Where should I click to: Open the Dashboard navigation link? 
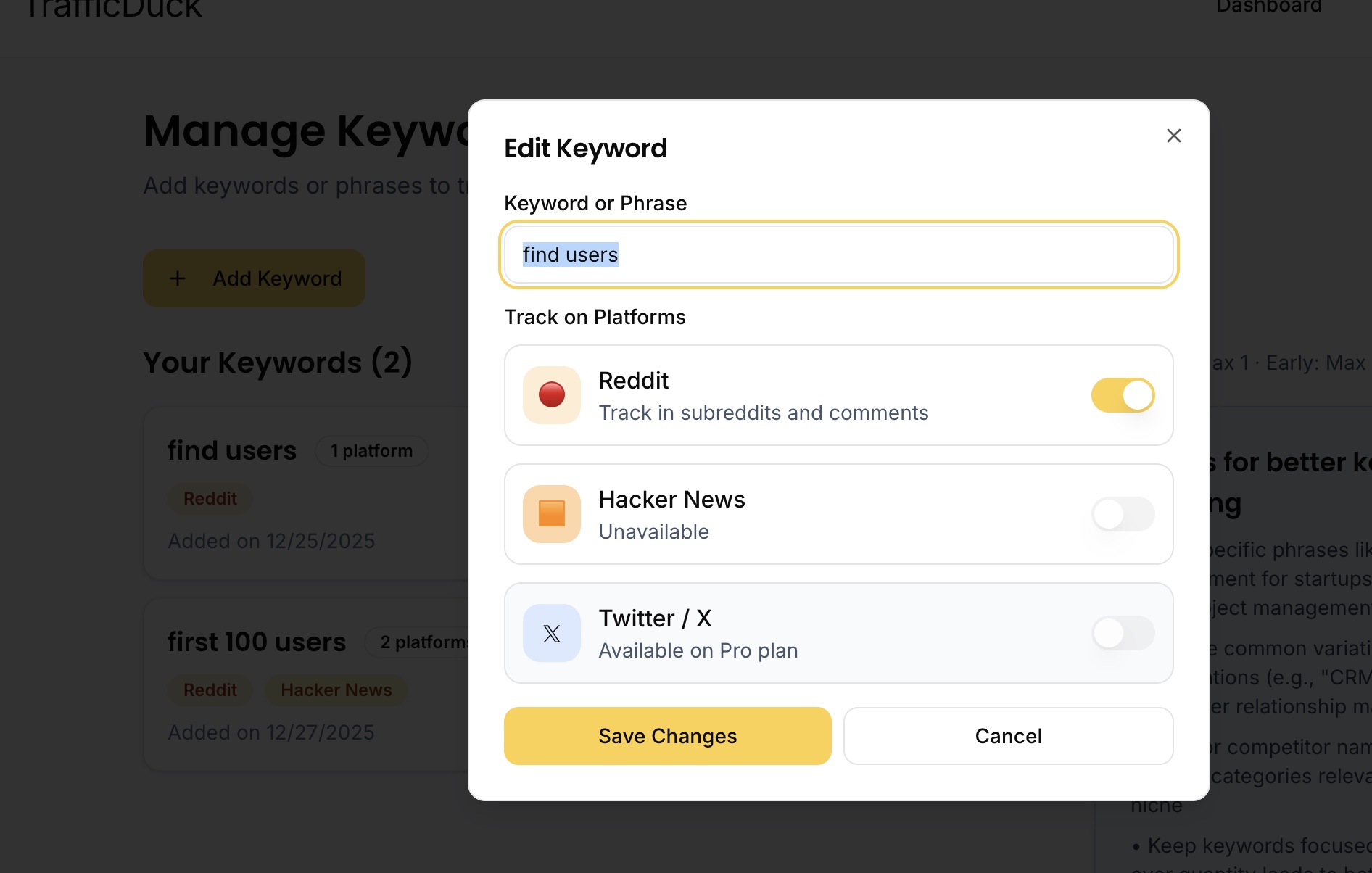coord(1269,7)
